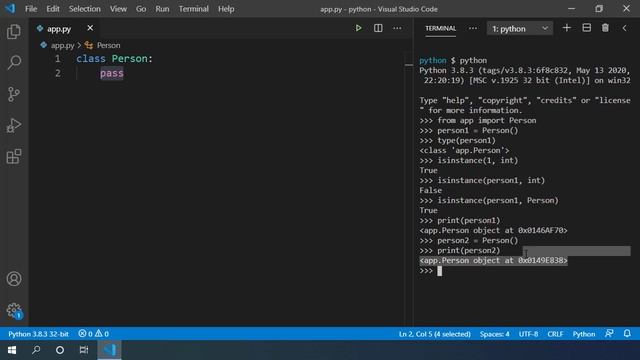This screenshot has width=640, height=360.
Task: Open Cortana circle on taskbar
Action: (x=60, y=350)
